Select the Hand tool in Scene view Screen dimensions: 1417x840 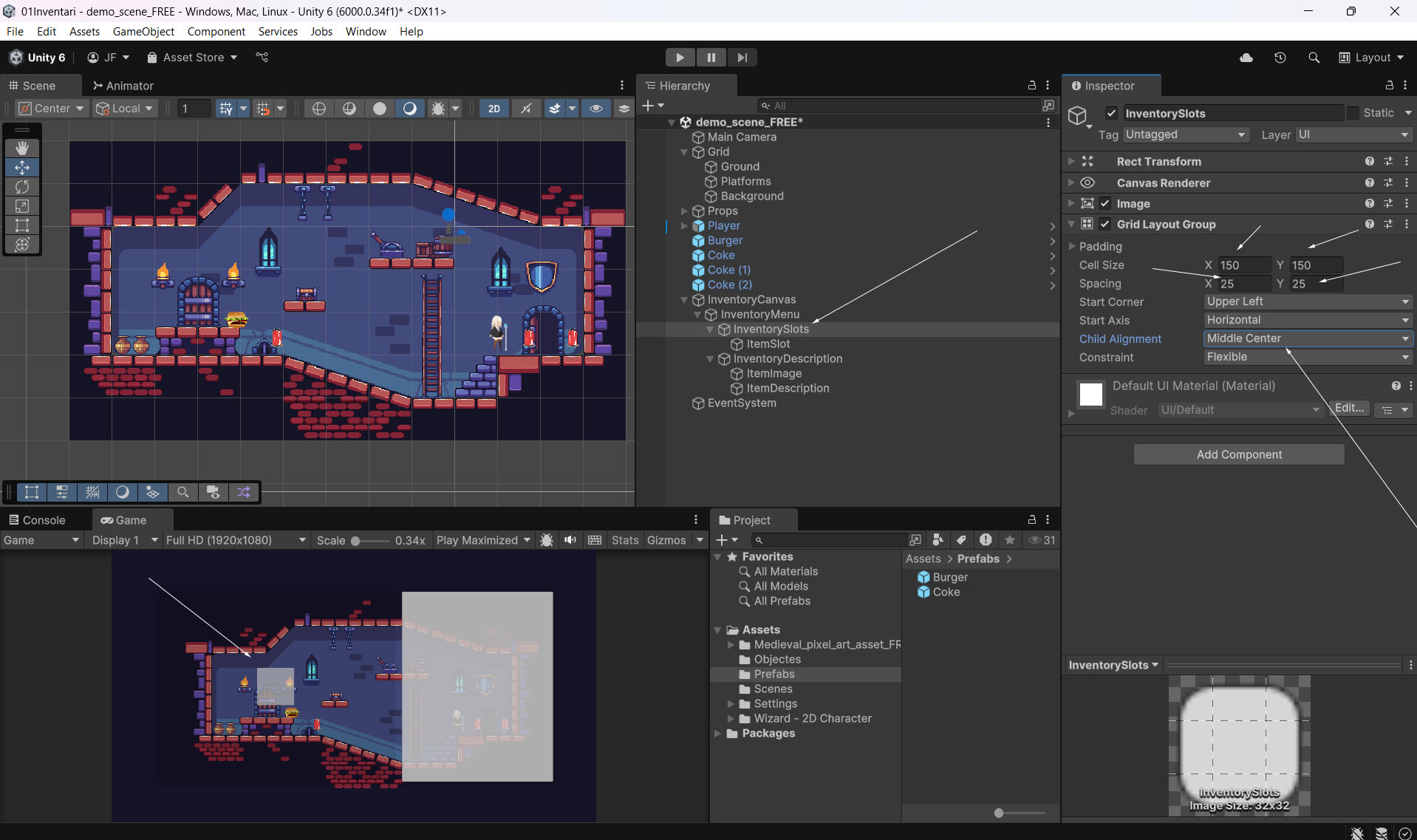click(22, 148)
